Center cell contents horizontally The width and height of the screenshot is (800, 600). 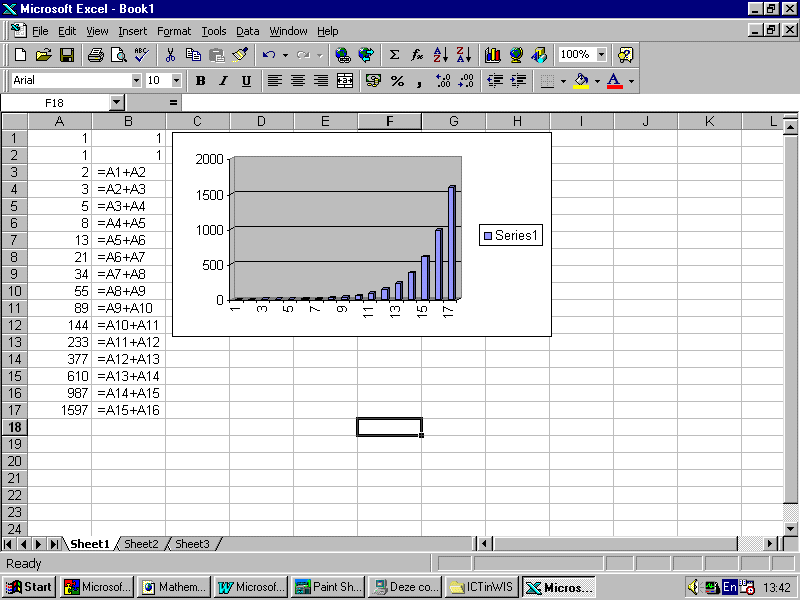298,81
